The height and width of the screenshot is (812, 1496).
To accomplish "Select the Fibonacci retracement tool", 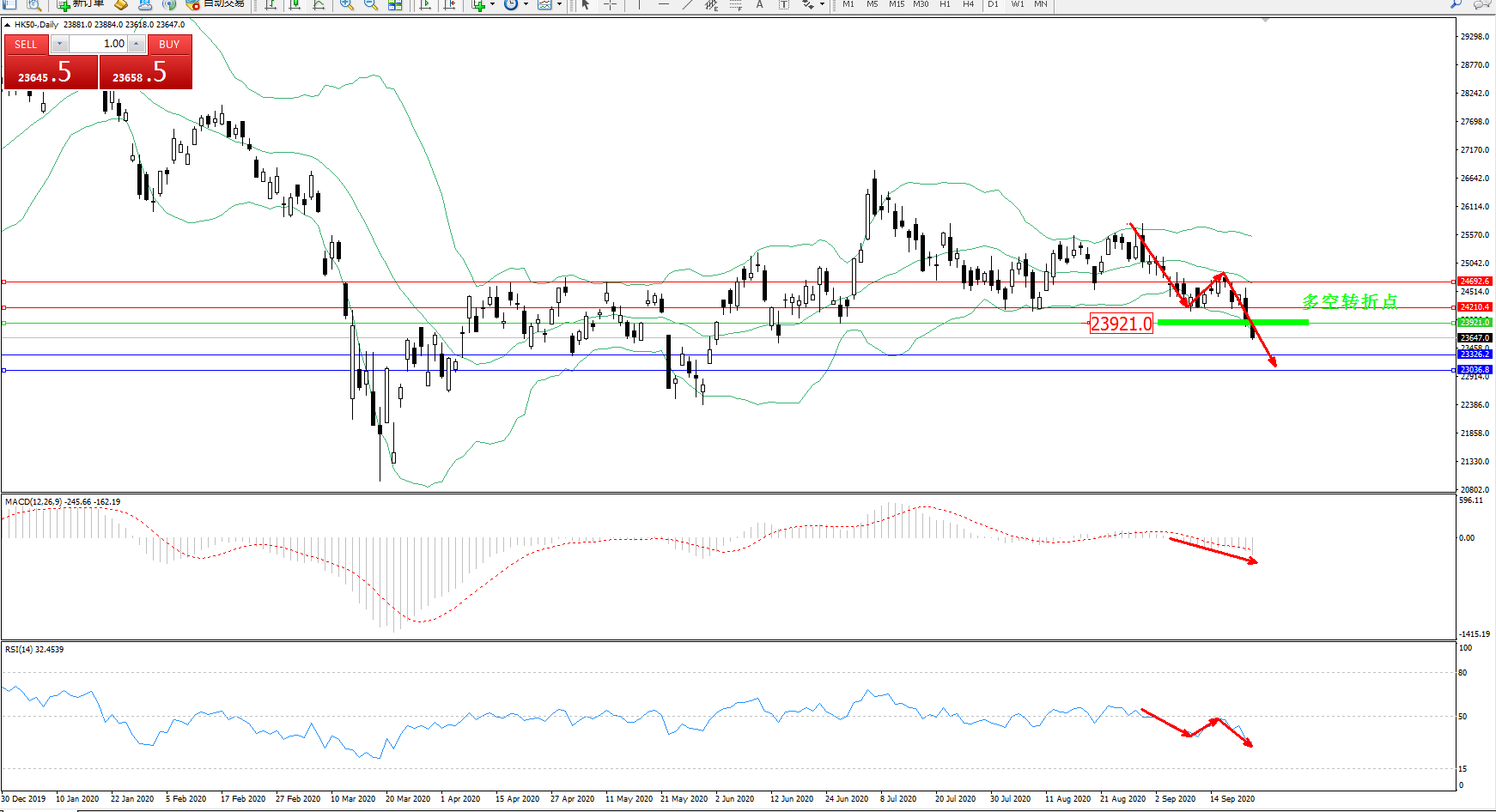I will click(735, 4).
